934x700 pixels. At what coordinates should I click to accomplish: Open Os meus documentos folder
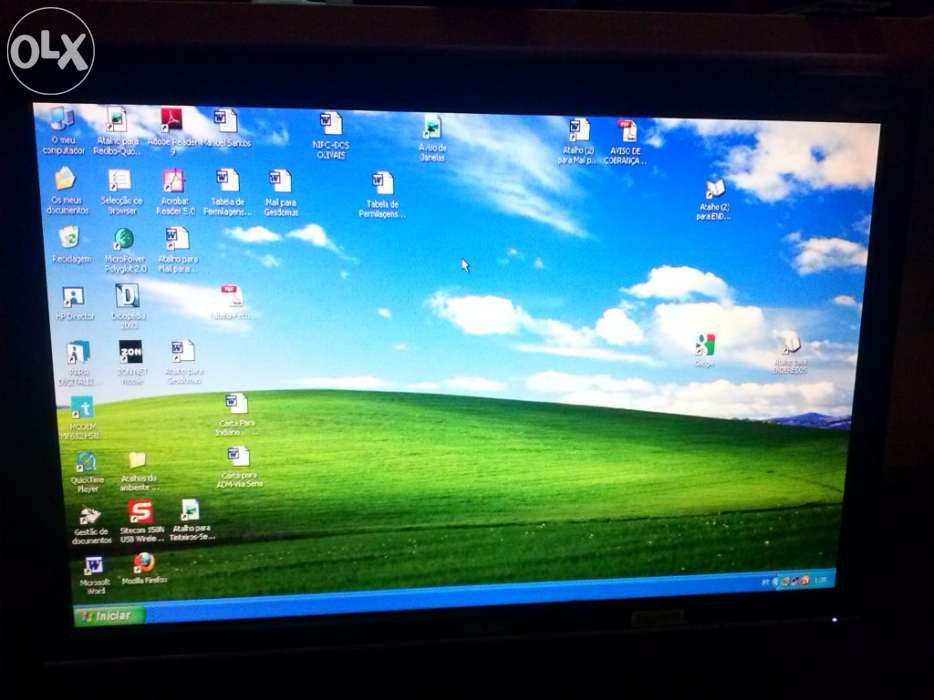click(x=66, y=191)
